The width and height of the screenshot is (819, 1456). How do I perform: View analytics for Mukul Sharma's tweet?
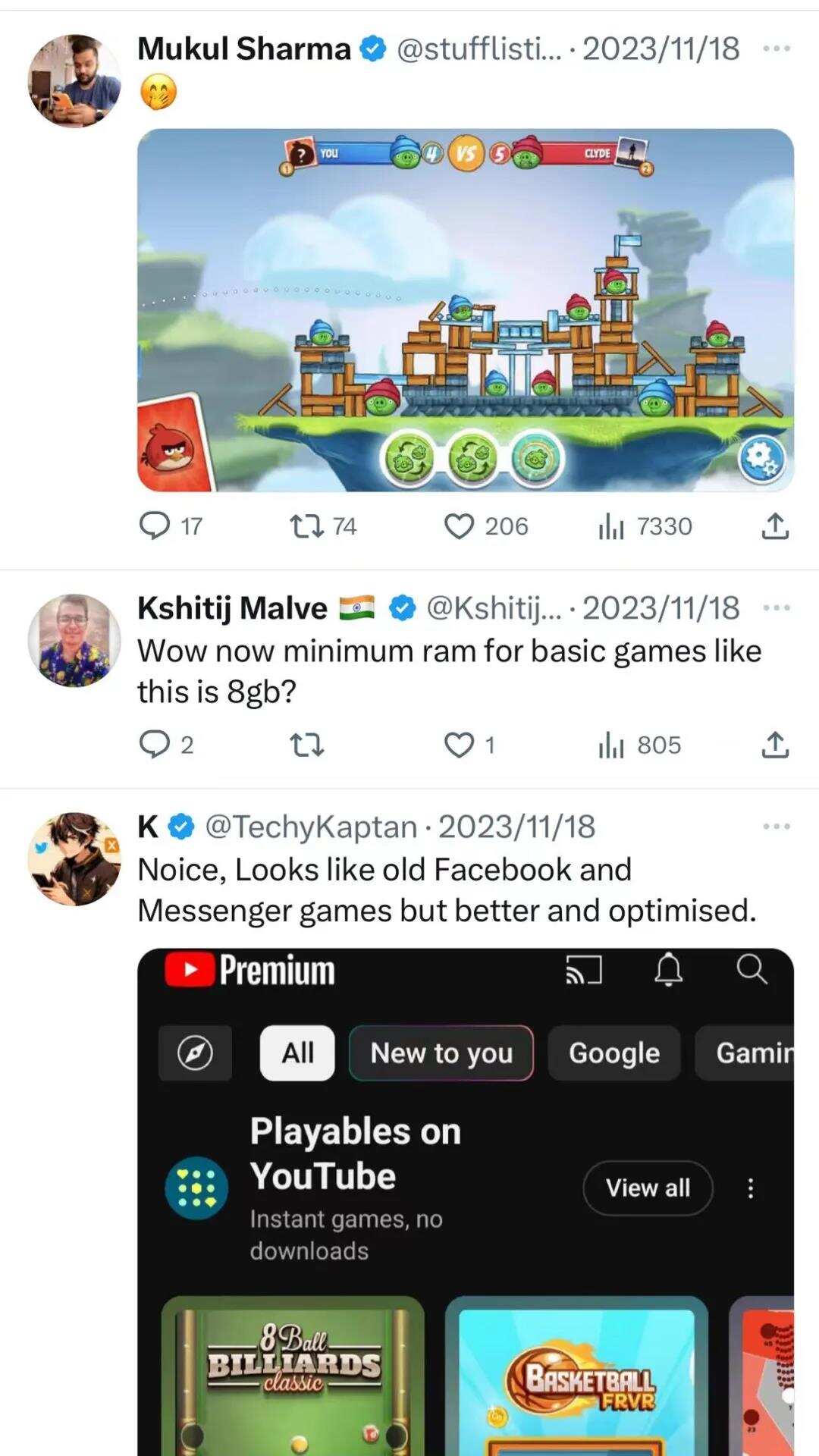(x=611, y=526)
